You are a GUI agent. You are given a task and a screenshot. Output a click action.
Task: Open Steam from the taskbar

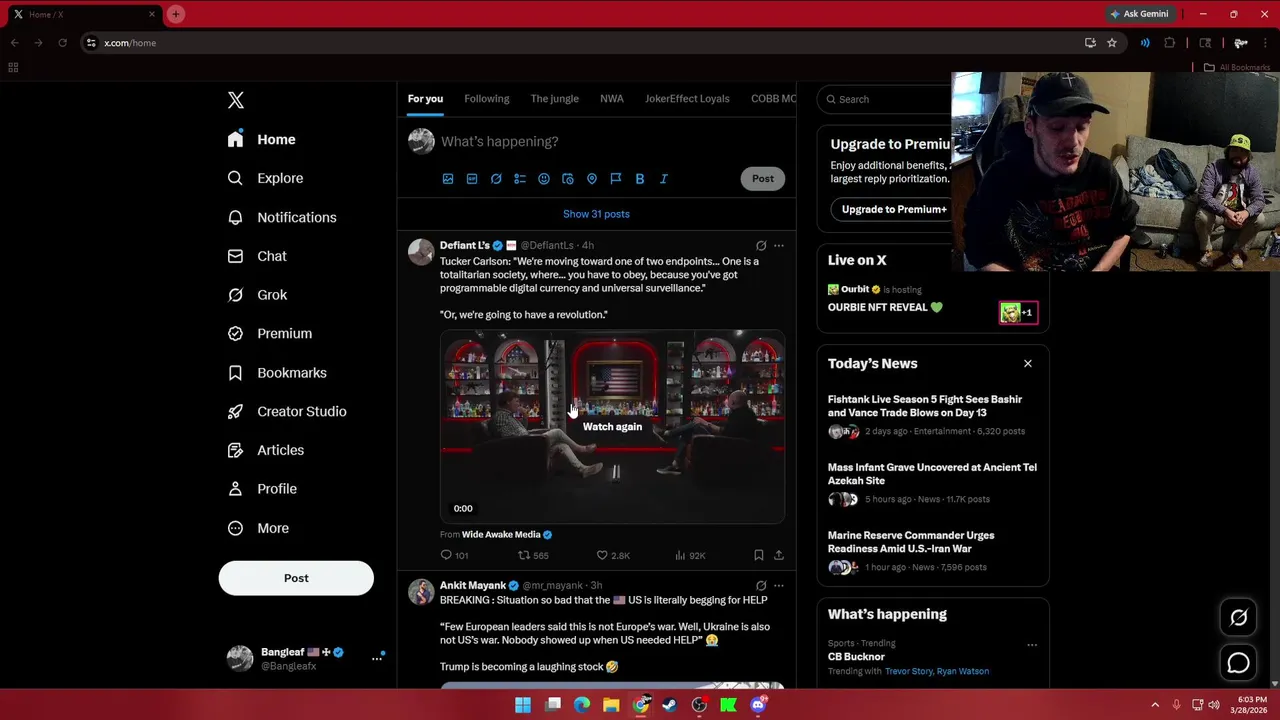coord(670,705)
